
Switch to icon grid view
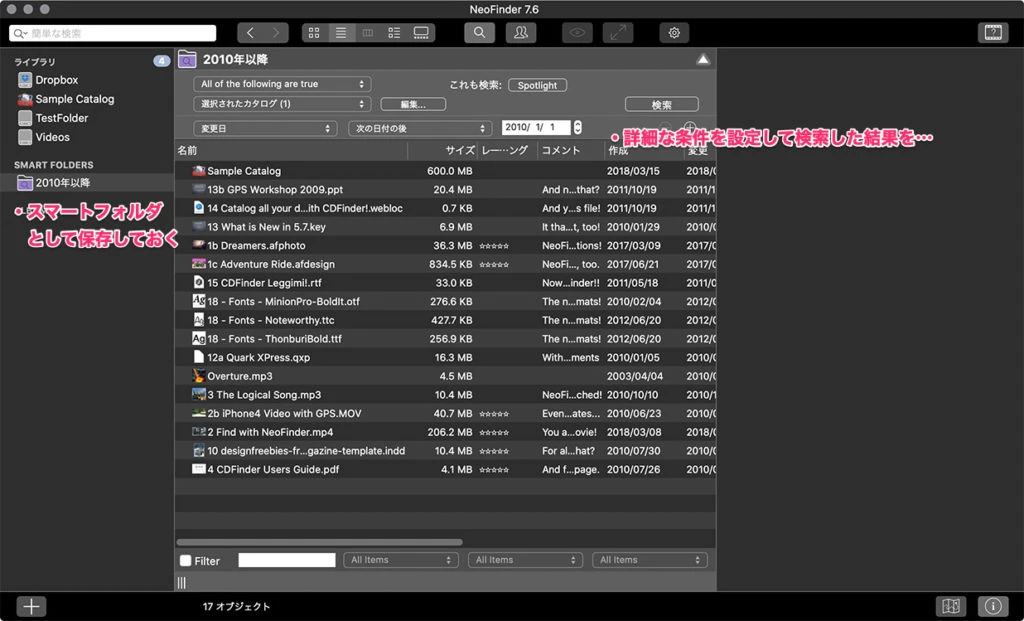[x=314, y=33]
